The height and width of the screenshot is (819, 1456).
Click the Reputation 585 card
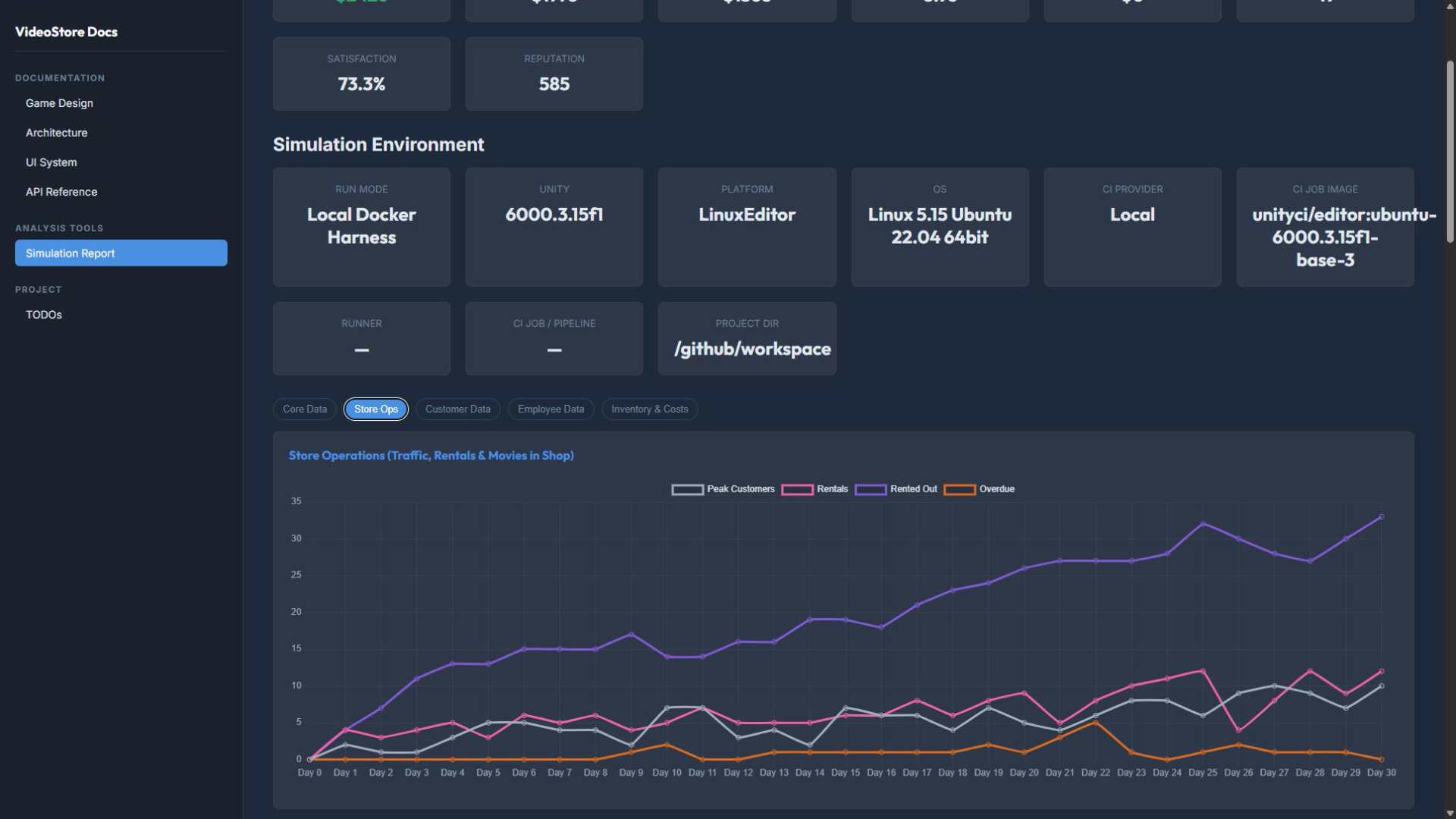tap(554, 74)
